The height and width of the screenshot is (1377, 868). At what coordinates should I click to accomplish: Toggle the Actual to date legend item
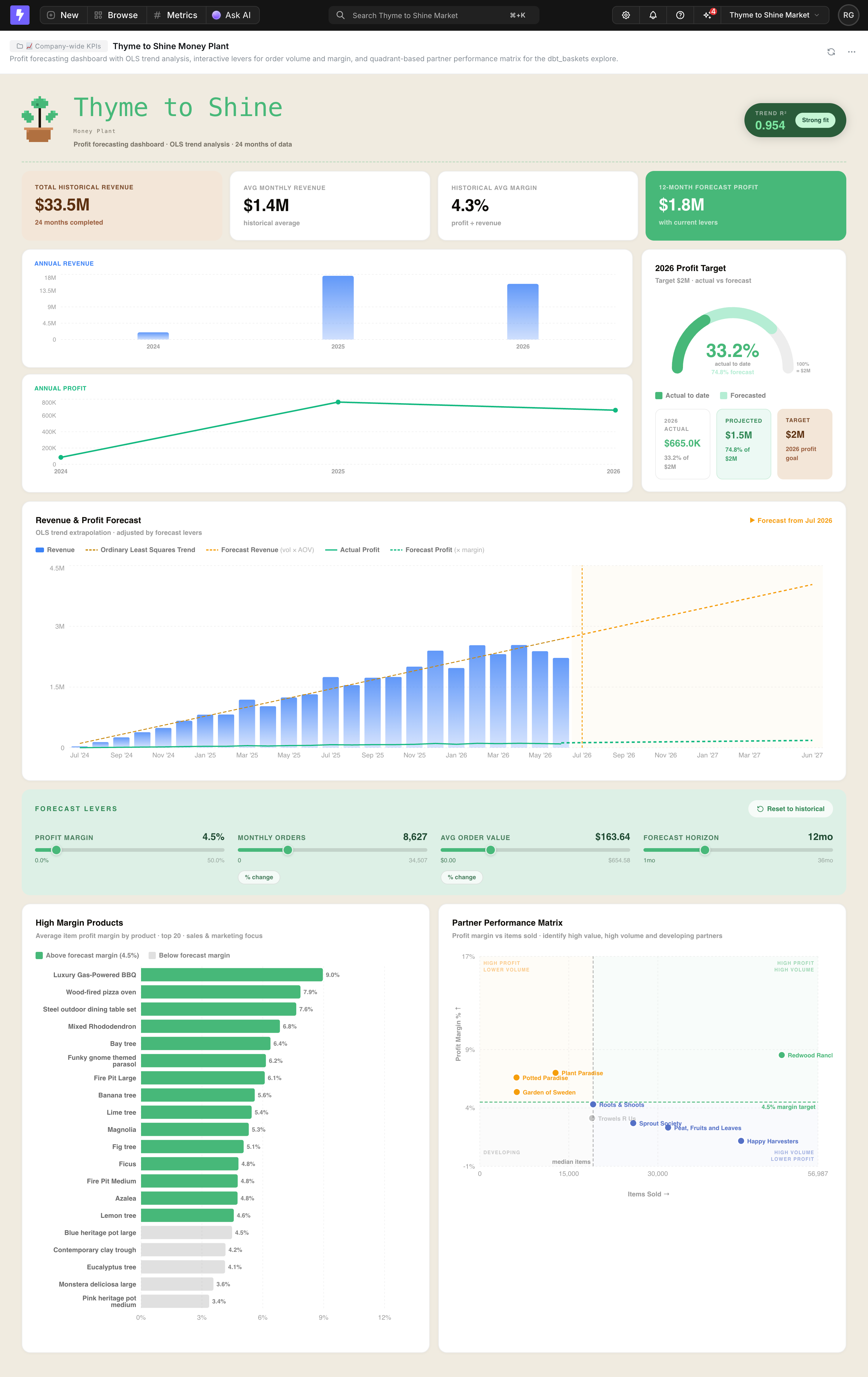682,396
